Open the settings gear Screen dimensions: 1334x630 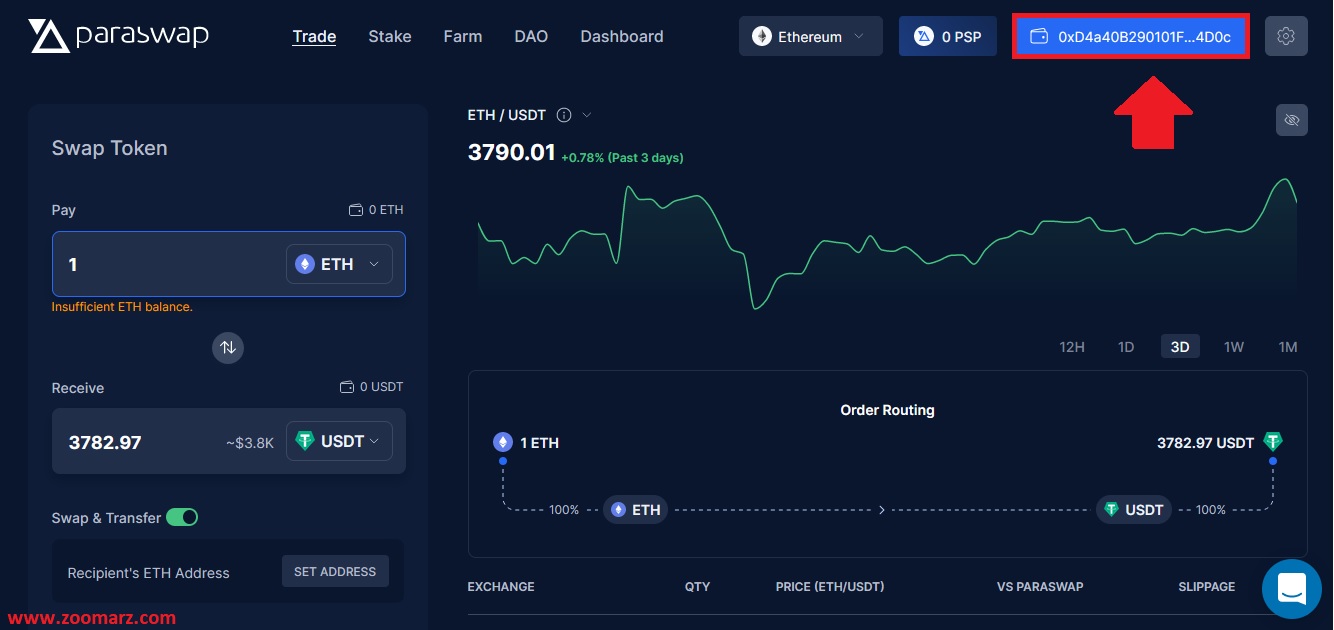click(1286, 36)
